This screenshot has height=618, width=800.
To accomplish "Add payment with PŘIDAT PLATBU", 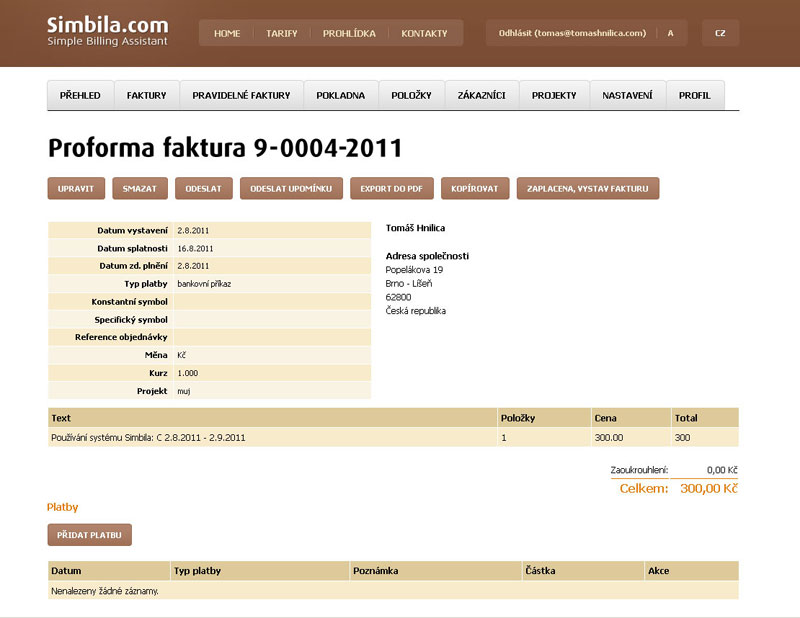I will tap(89, 535).
